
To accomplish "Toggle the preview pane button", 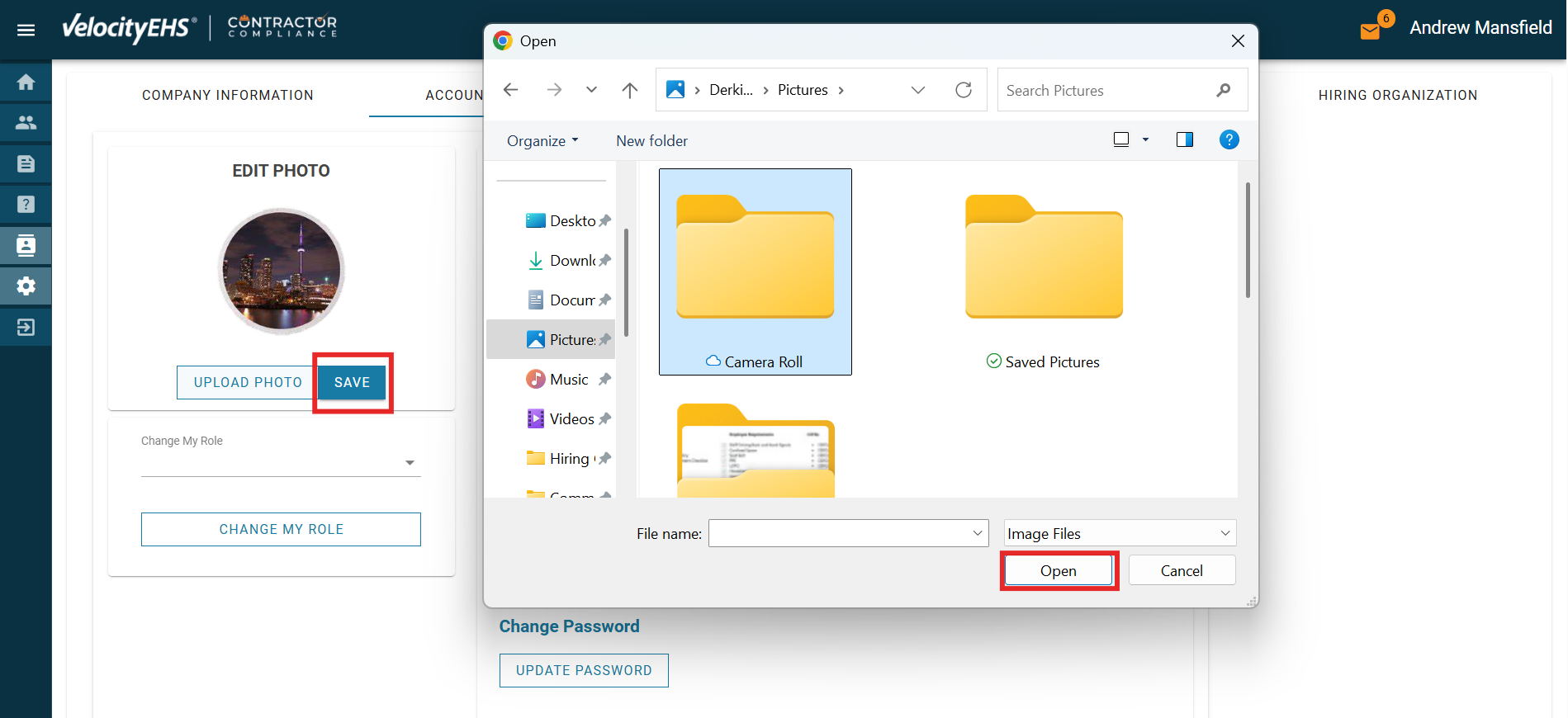I will coord(1184,140).
